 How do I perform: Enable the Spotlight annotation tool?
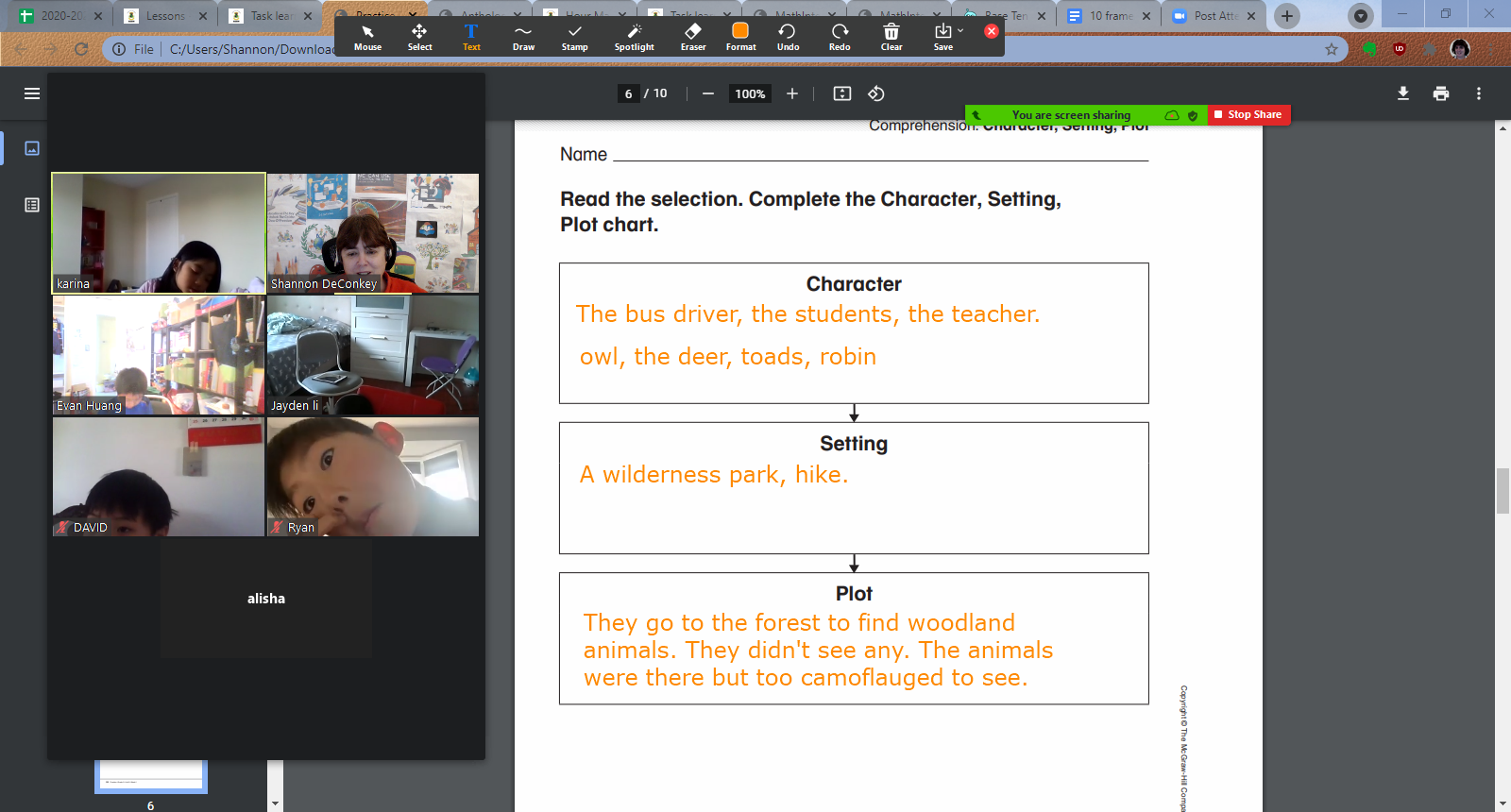coord(634,38)
